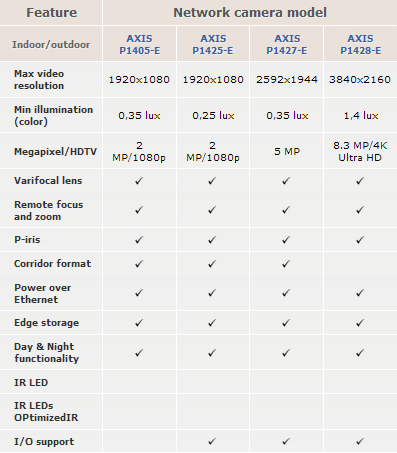This screenshot has width=397, height=453.
Task: Click the Indoor/outdoor row label
Action: pyautogui.click(x=51, y=44)
